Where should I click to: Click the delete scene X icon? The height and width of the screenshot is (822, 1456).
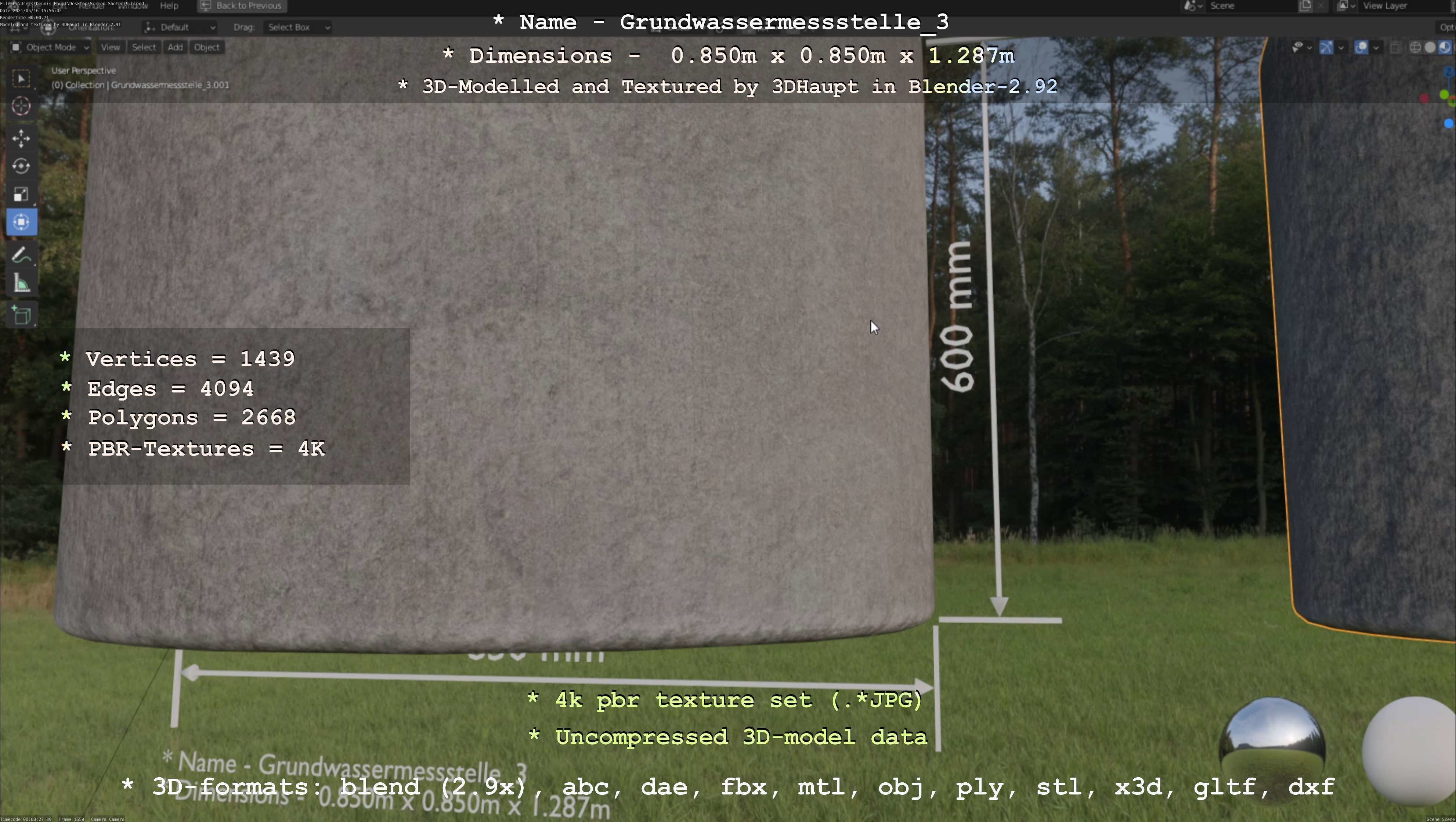[x=1321, y=6]
